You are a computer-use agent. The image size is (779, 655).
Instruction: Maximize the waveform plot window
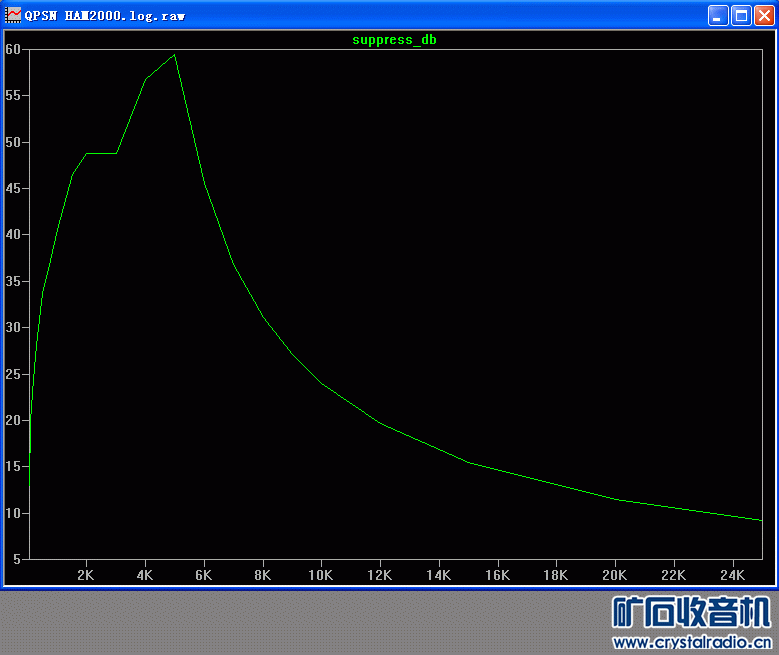tap(741, 15)
